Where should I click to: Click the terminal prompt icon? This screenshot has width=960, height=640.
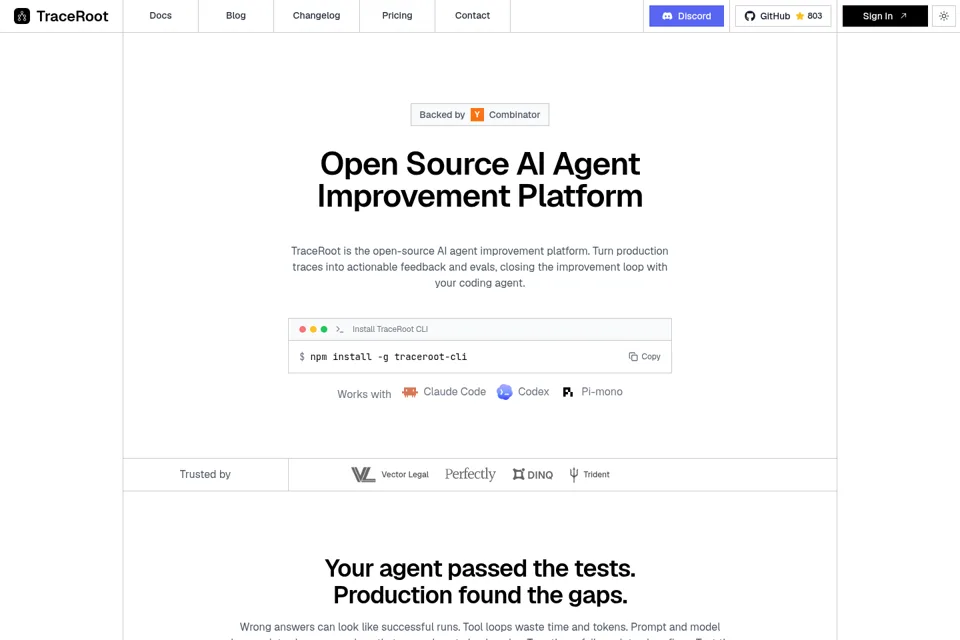click(x=339, y=329)
